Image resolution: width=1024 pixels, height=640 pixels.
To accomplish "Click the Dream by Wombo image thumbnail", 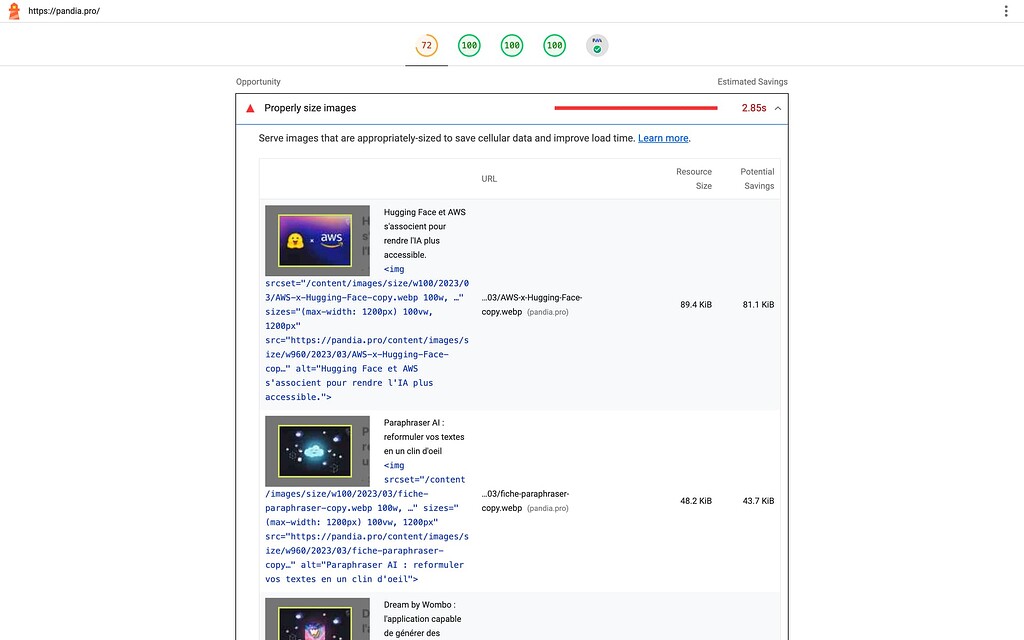I will [317, 625].
